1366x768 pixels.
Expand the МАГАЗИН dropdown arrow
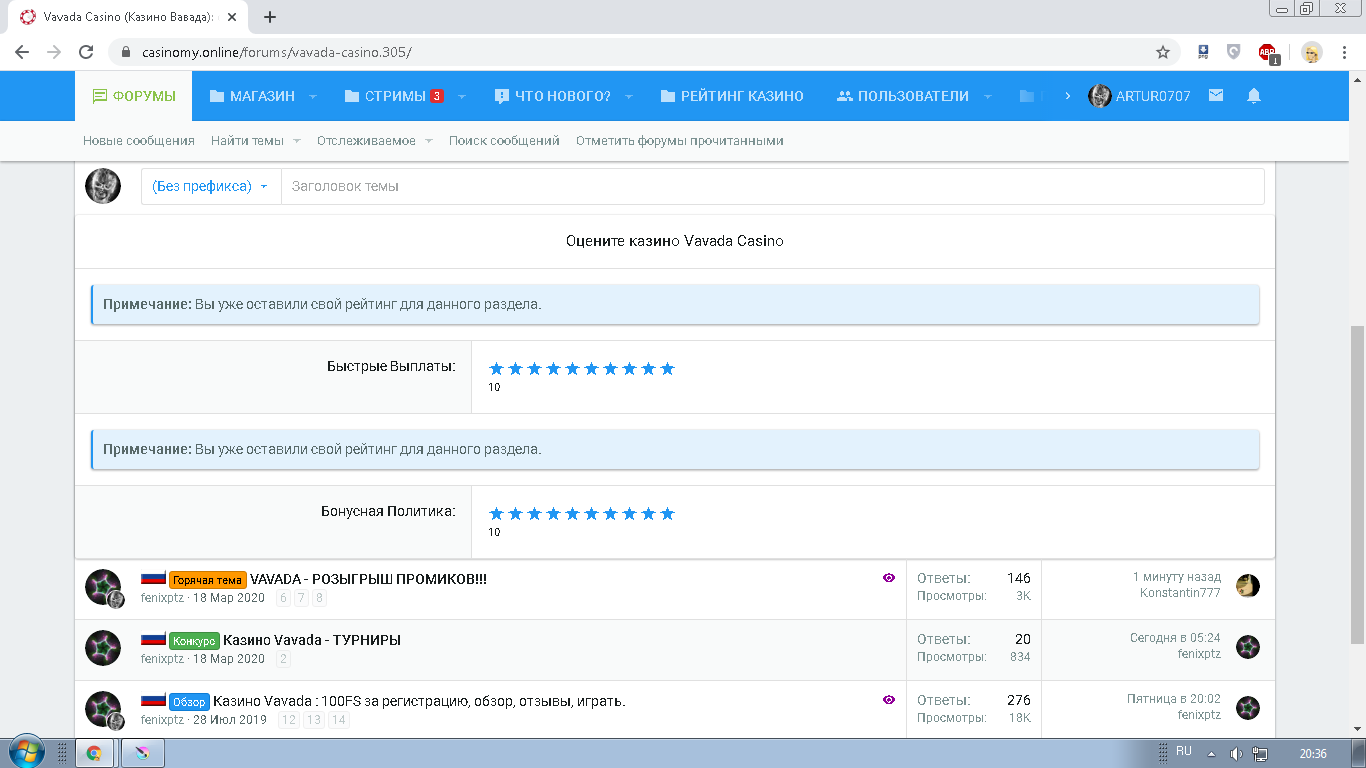[x=312, y=97]
